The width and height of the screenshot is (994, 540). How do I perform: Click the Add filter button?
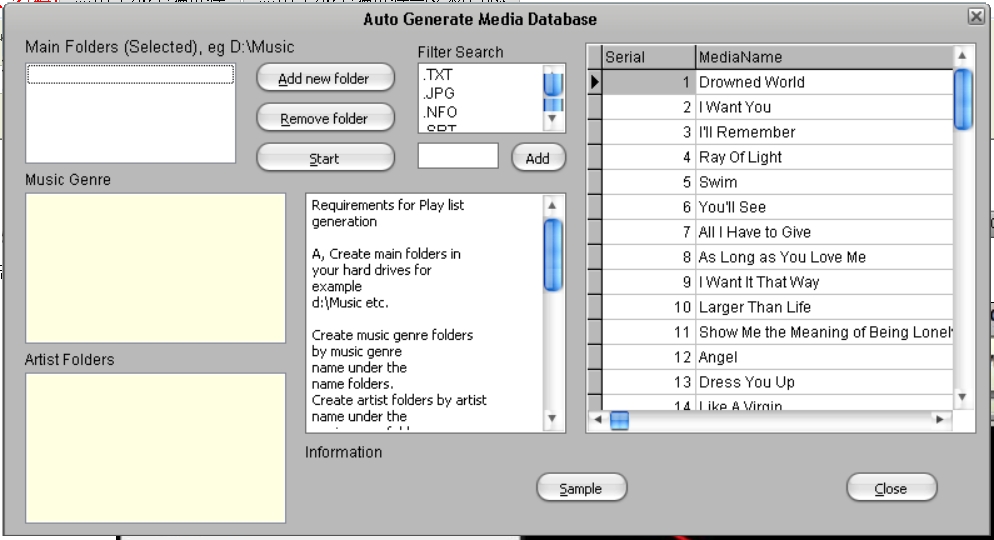538,158
